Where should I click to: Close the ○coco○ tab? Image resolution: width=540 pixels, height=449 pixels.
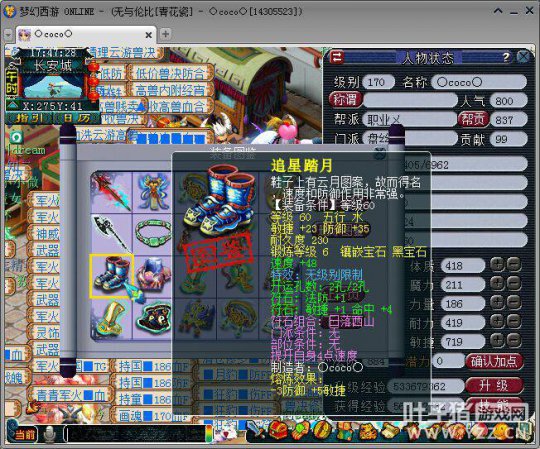(148, 35)
